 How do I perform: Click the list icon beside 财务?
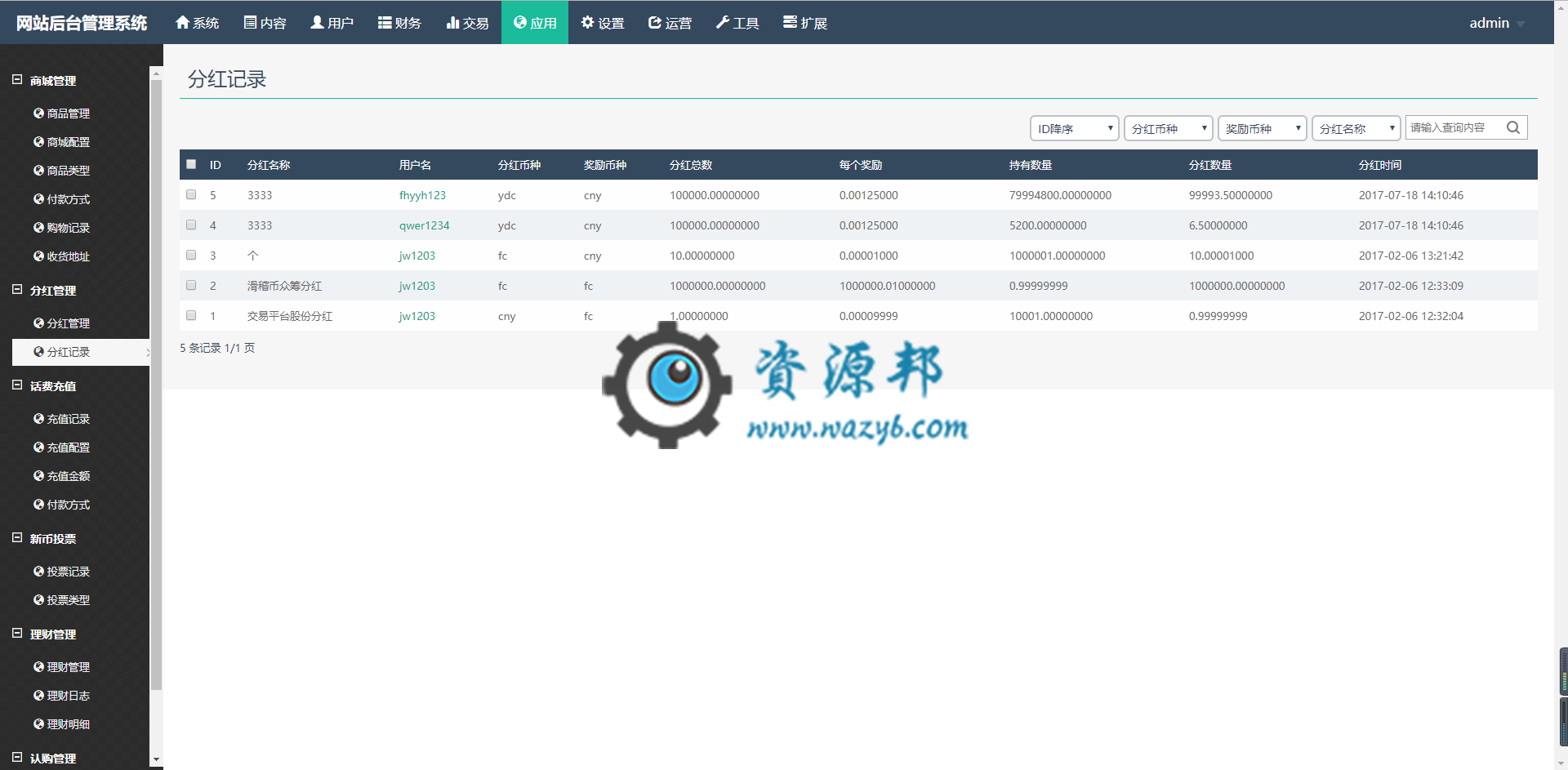pos(384,22)
